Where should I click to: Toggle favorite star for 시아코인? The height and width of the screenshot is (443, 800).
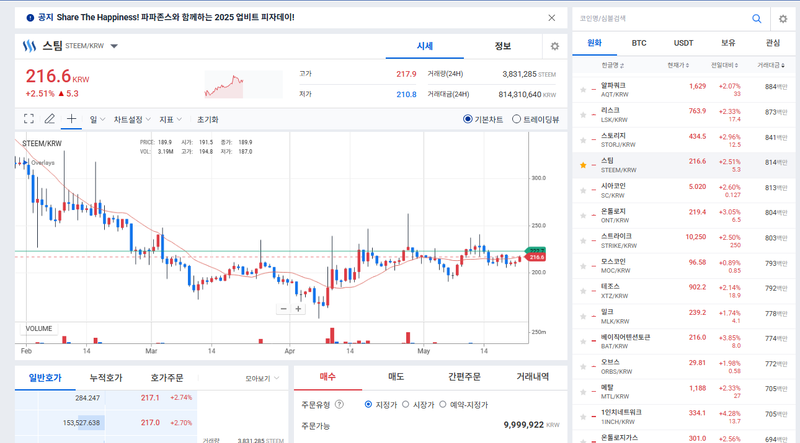coord(583,190)
